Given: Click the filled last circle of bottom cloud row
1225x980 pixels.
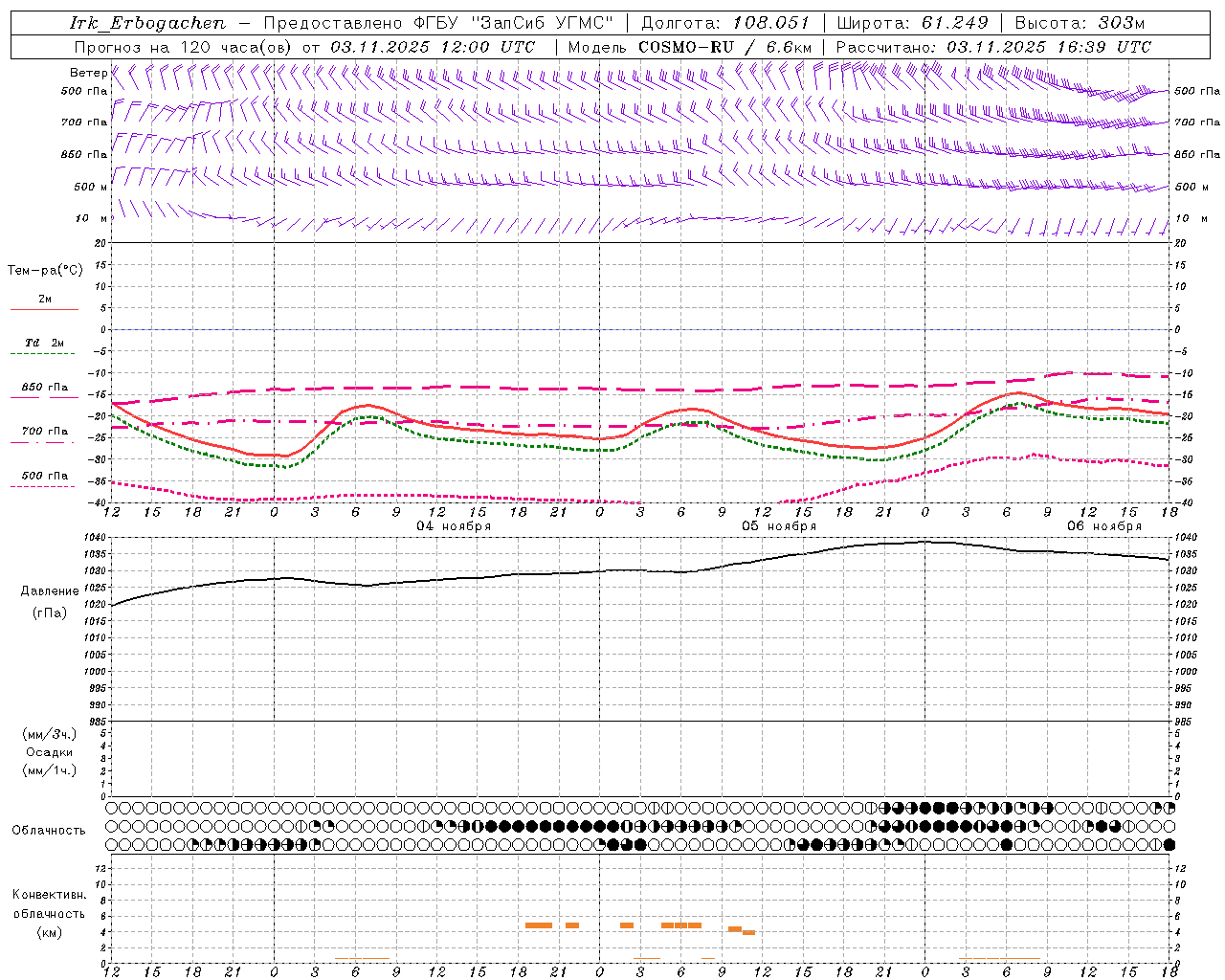Looking at the screenshot, I should (x=1169, y=845).
